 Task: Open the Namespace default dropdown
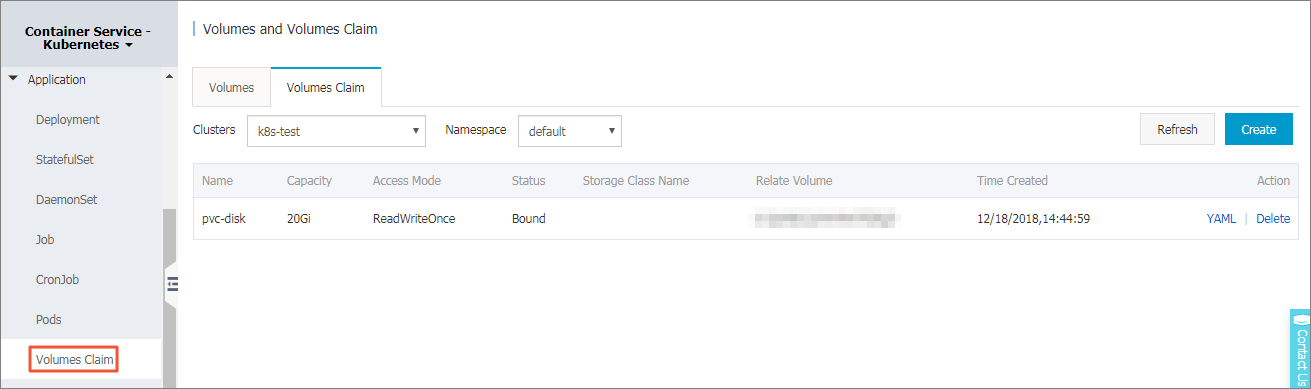coord(570,131)
